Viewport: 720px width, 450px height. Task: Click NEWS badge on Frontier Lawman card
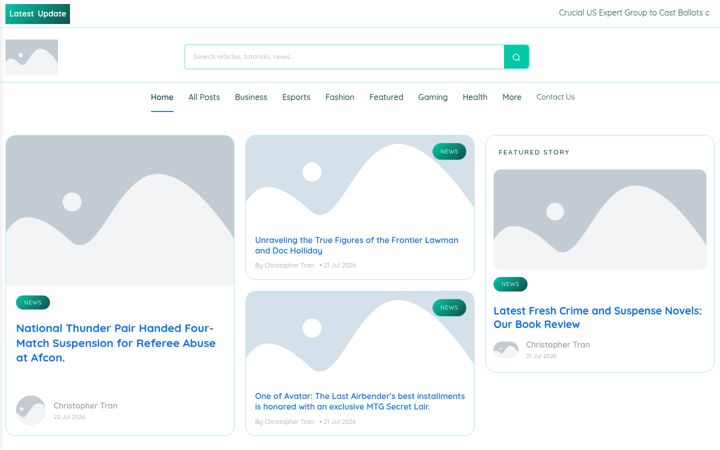(449, 152)
